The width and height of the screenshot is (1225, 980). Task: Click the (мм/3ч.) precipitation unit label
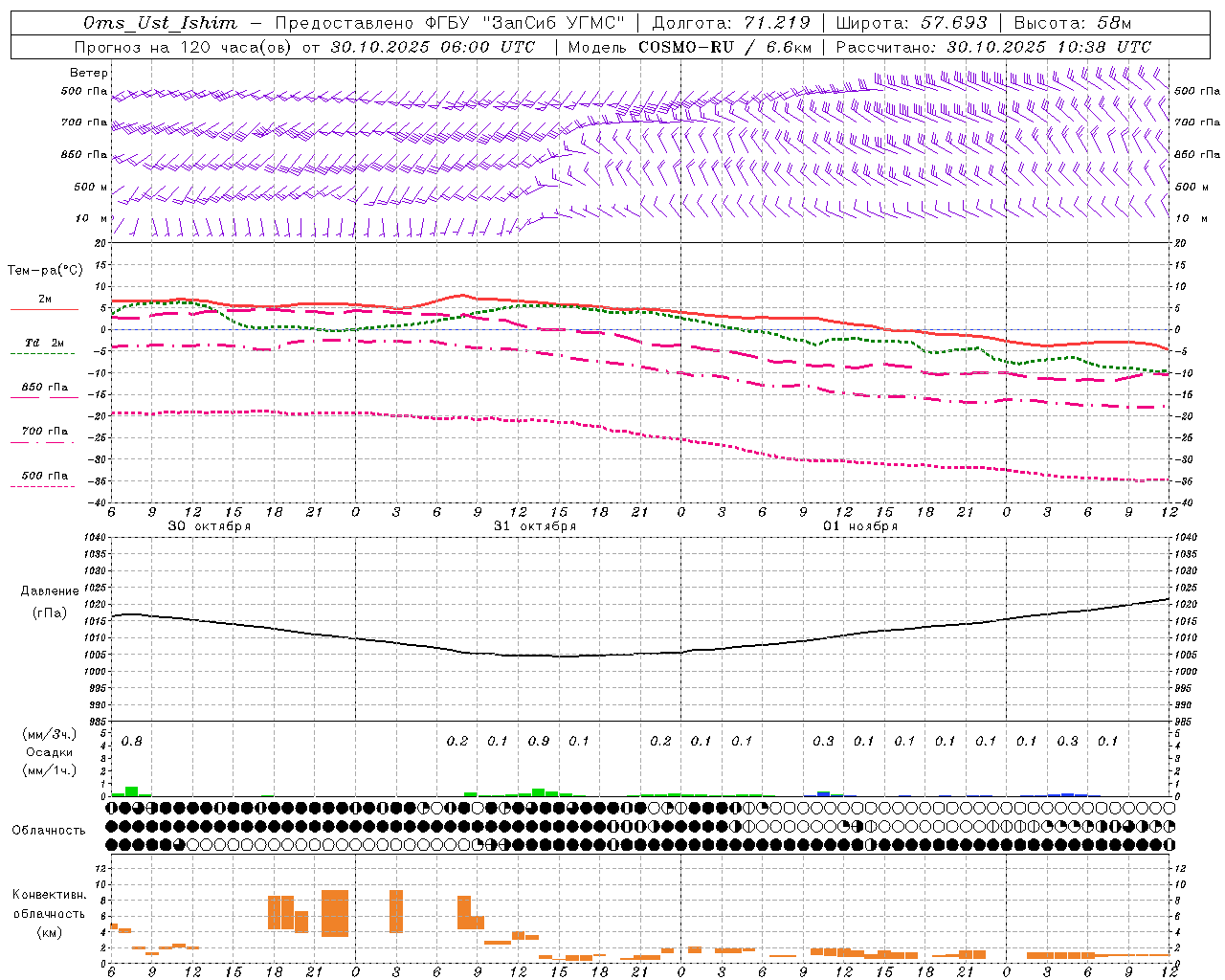pyautogui.click(x=50, y=735)
